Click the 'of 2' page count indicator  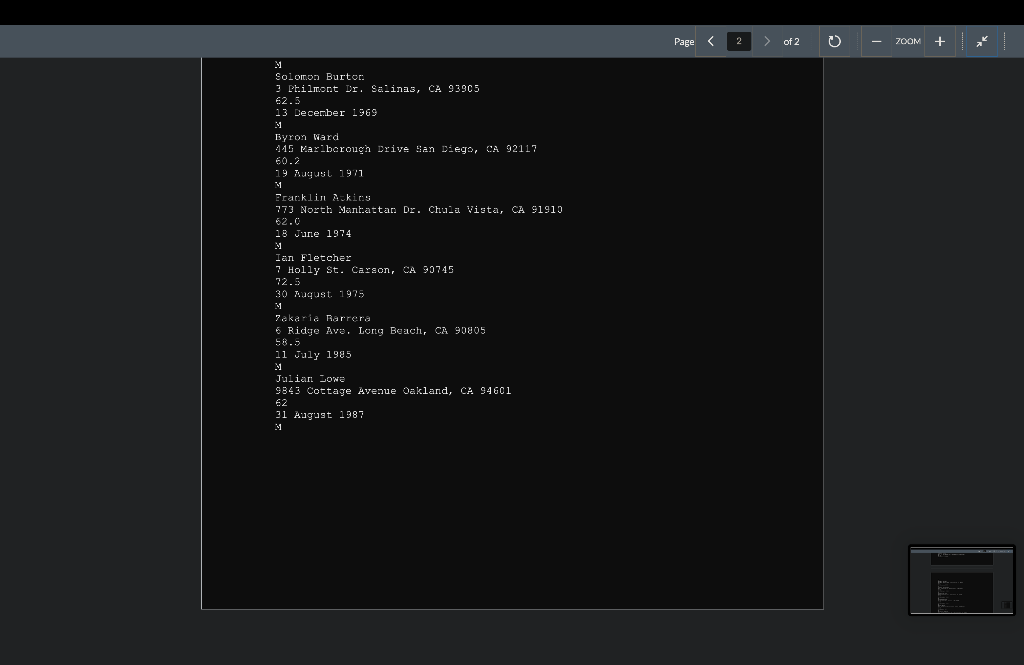(791, 41)
